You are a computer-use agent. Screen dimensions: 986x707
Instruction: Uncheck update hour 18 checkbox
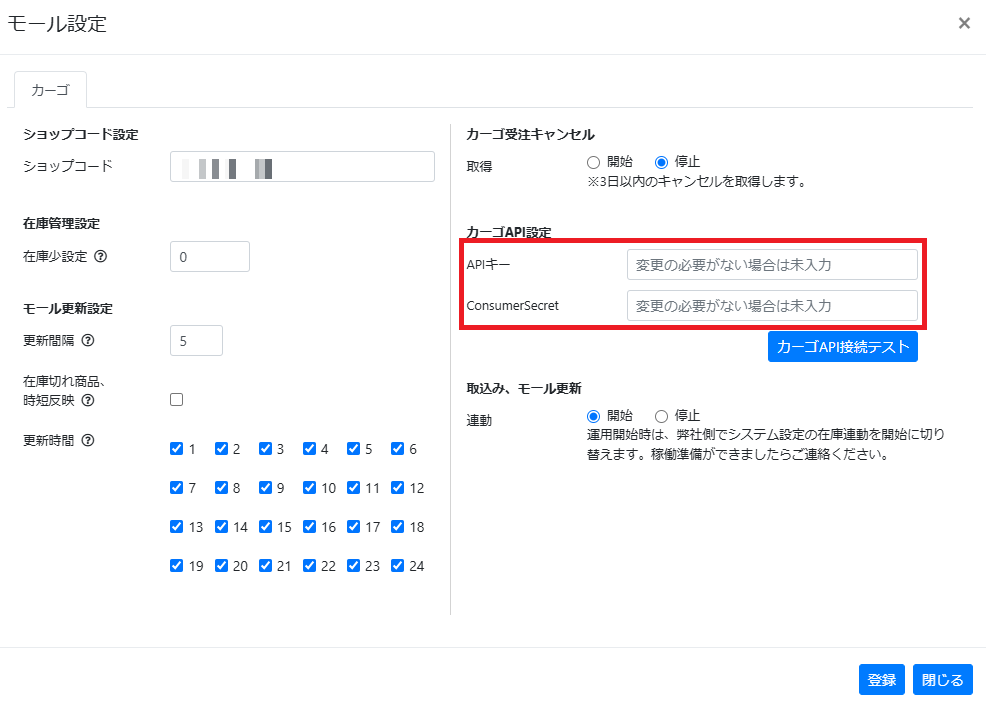(x=397, y=526)
